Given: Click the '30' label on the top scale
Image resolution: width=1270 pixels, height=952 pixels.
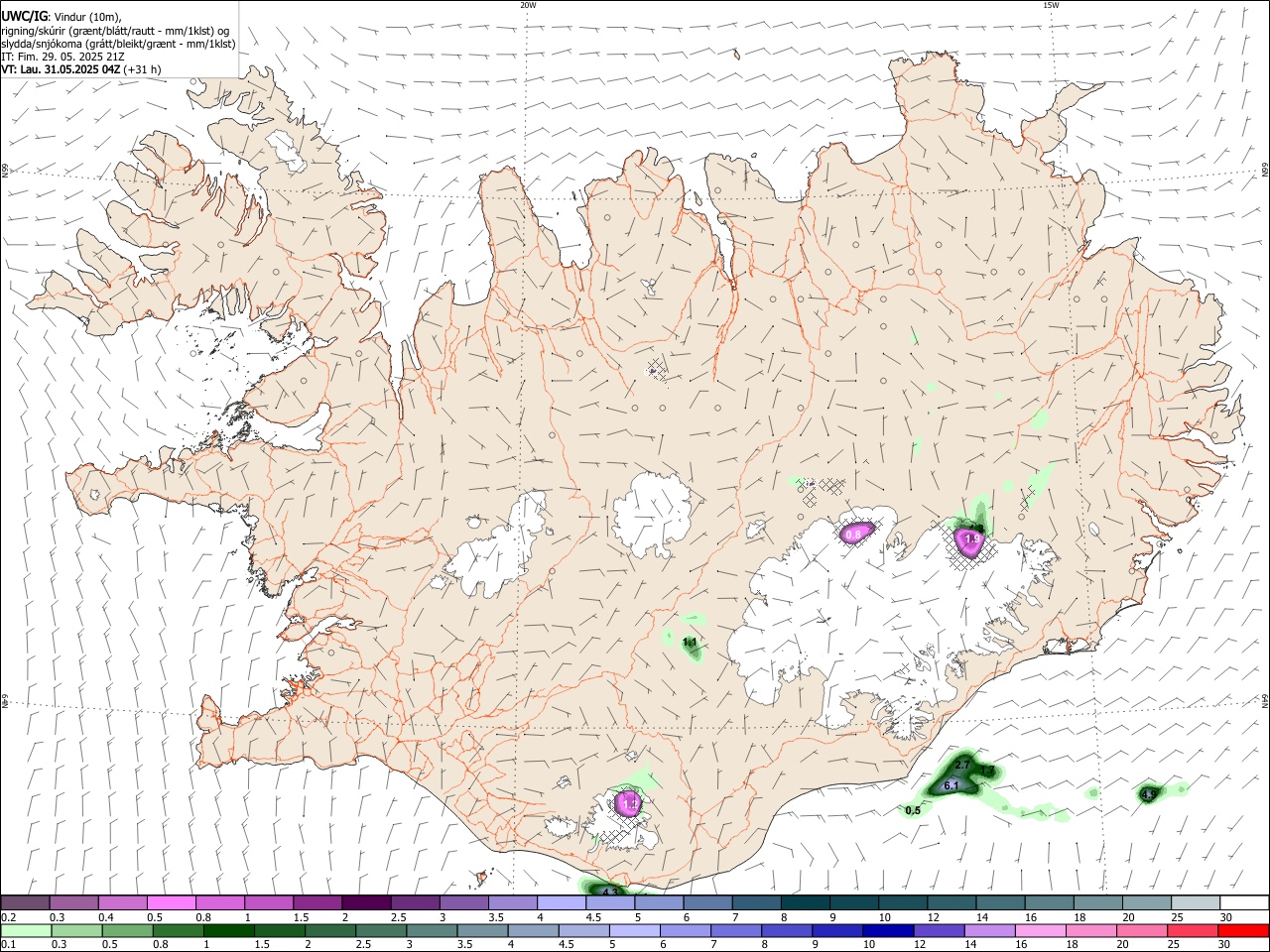Looking at the screenshot, I should click(1225, 917).
